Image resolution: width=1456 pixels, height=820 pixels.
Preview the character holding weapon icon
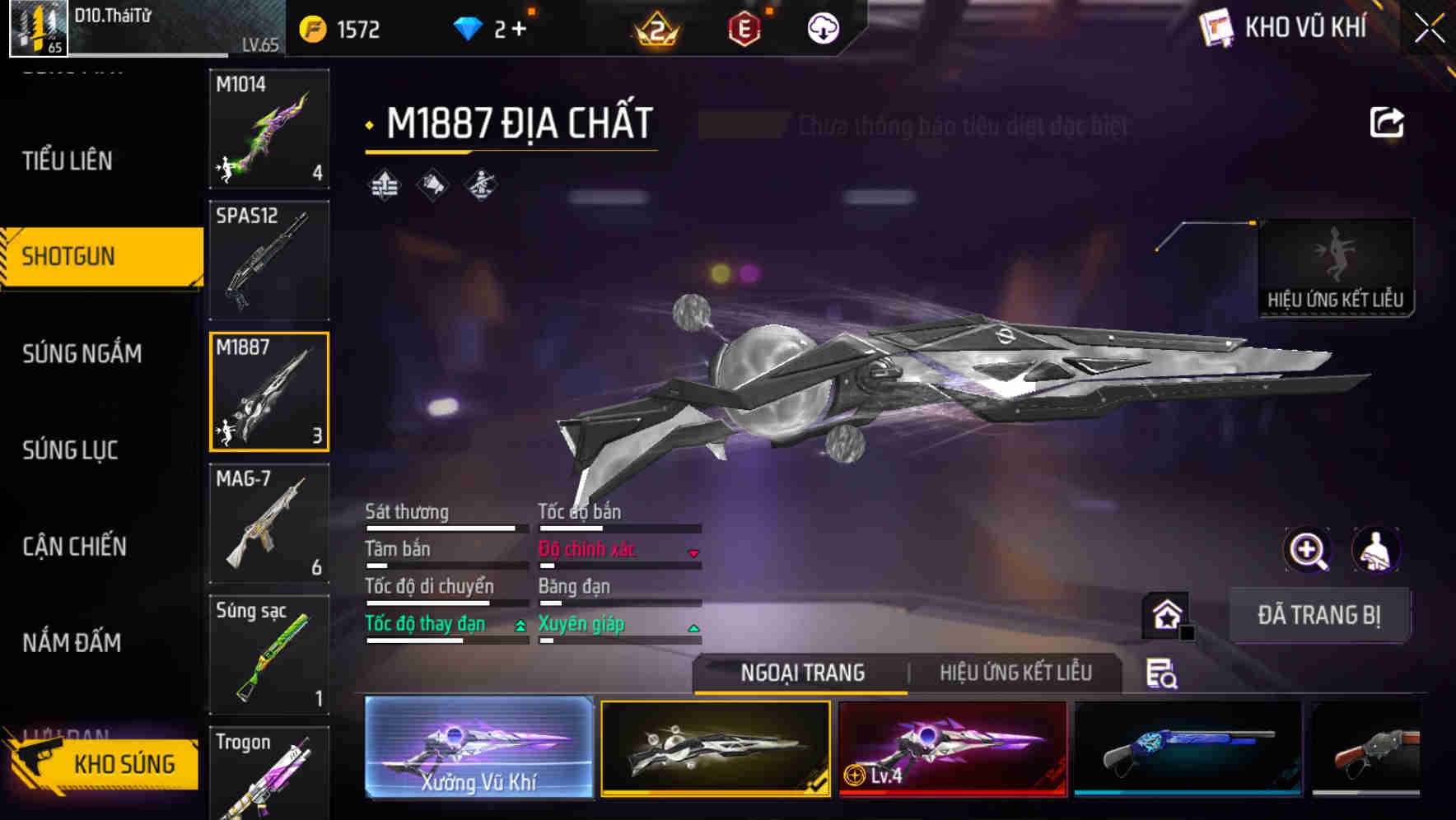pyautogui.click(x=1376, y=550)
